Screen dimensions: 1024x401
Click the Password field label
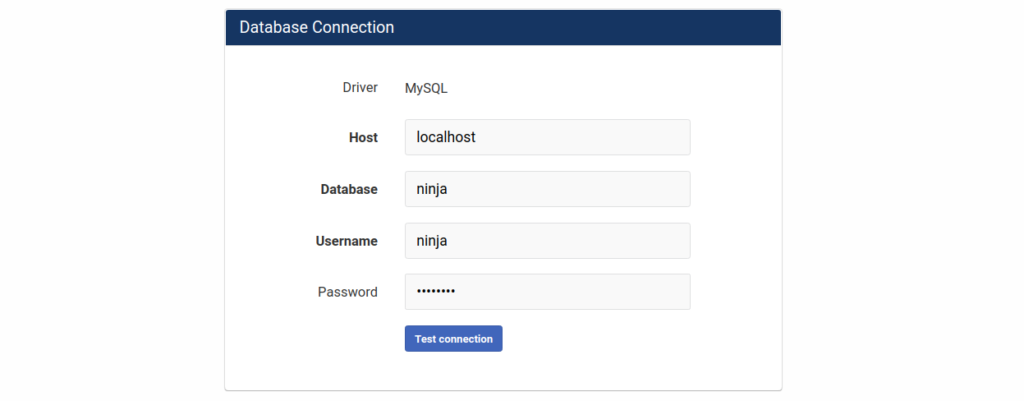click(347, 292)
